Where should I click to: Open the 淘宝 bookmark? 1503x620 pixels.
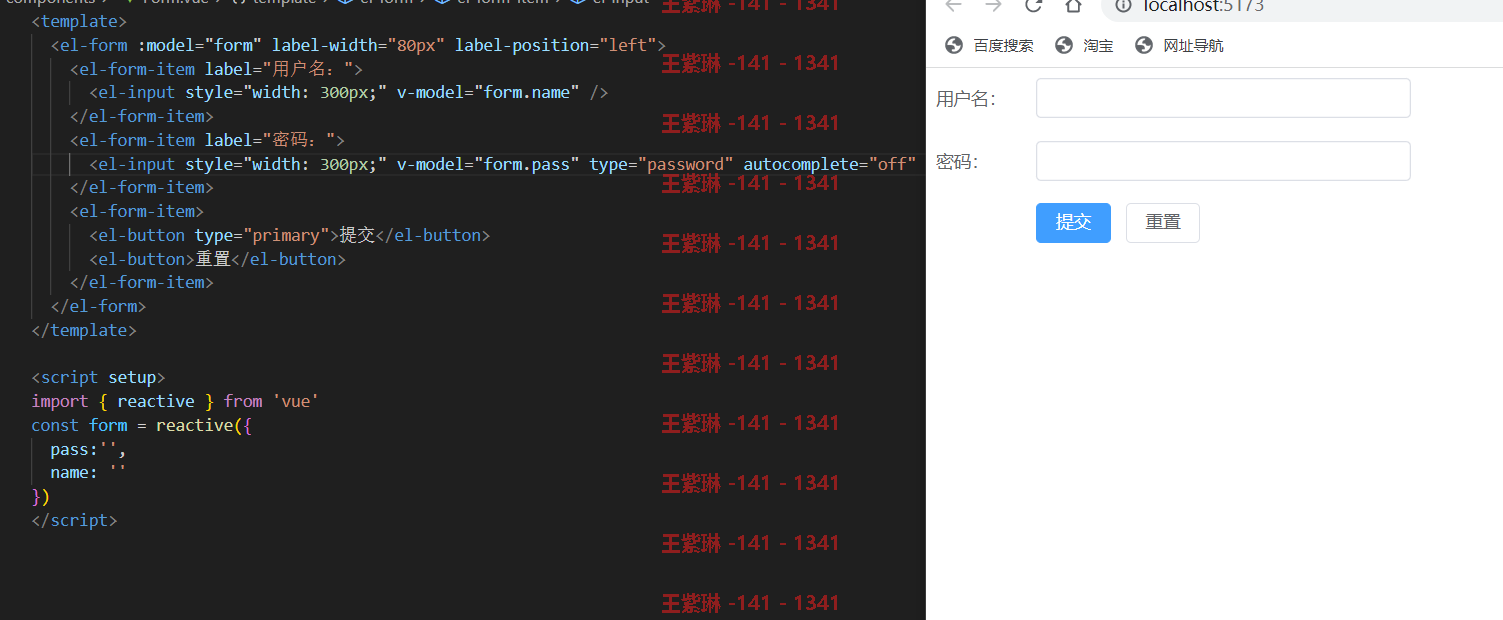pos(1085,45)
